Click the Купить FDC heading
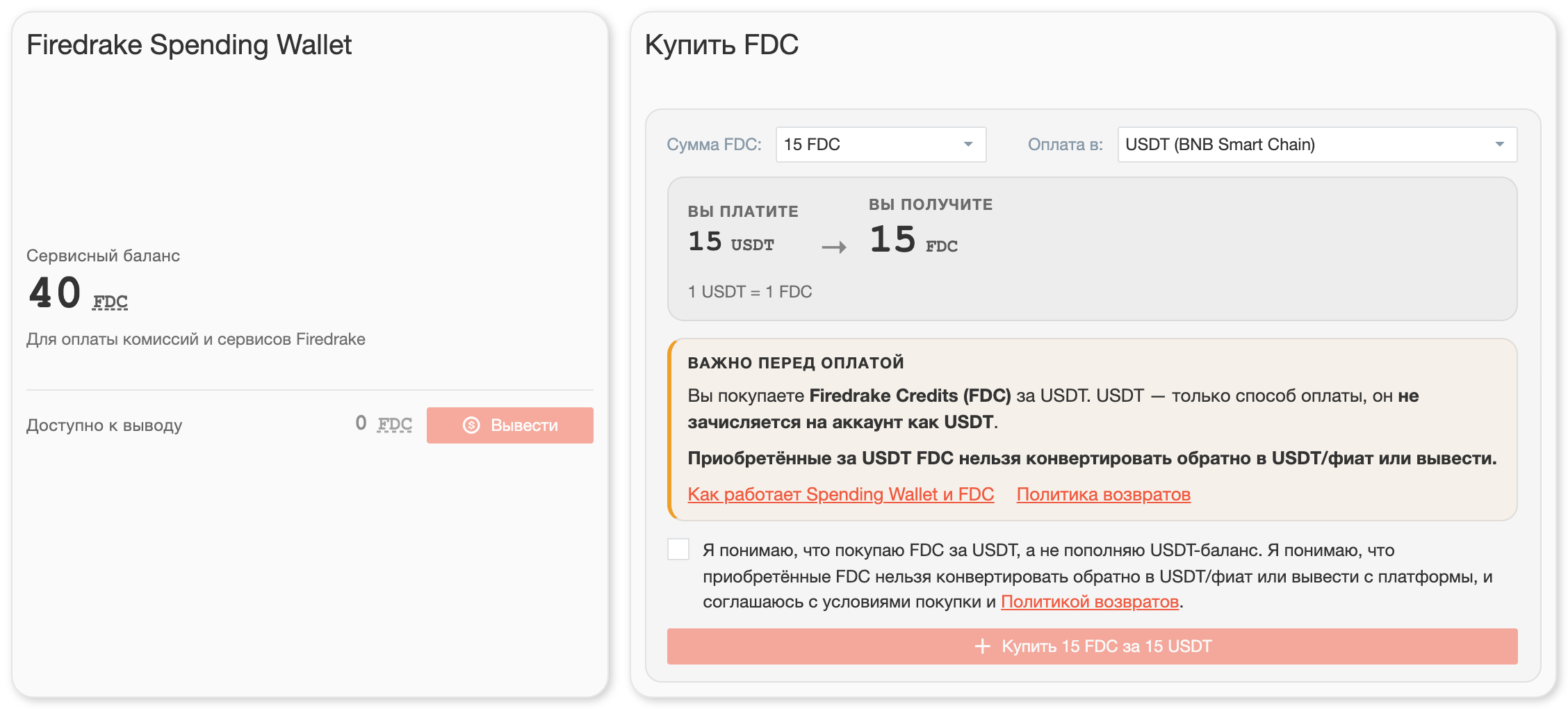 (721, 44)
